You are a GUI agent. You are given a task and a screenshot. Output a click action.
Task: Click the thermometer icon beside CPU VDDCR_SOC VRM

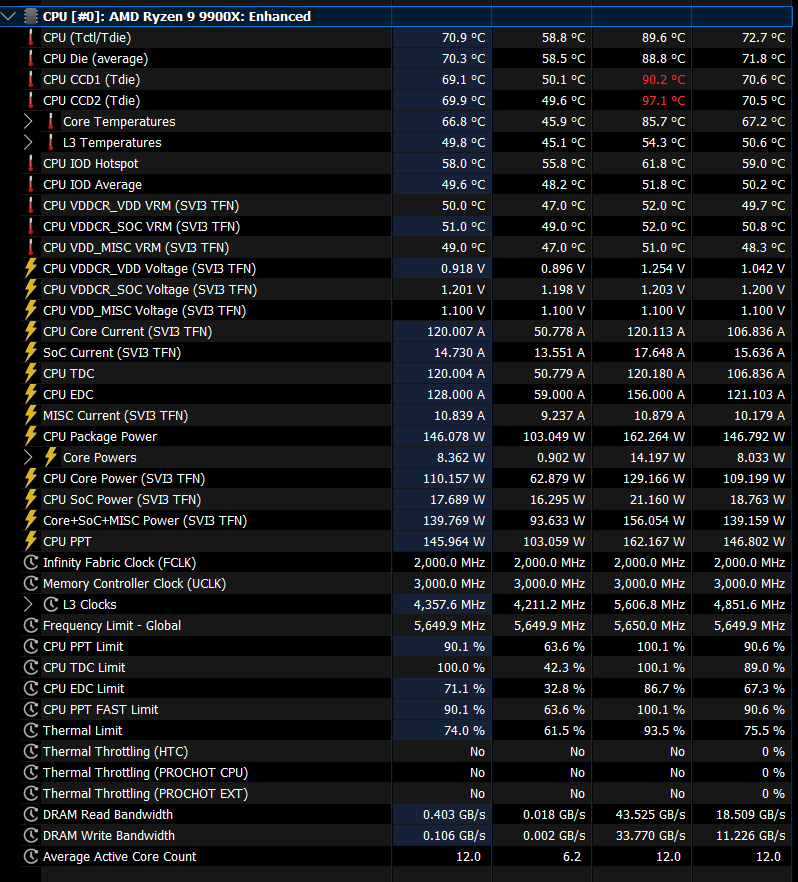click(31, 227)
